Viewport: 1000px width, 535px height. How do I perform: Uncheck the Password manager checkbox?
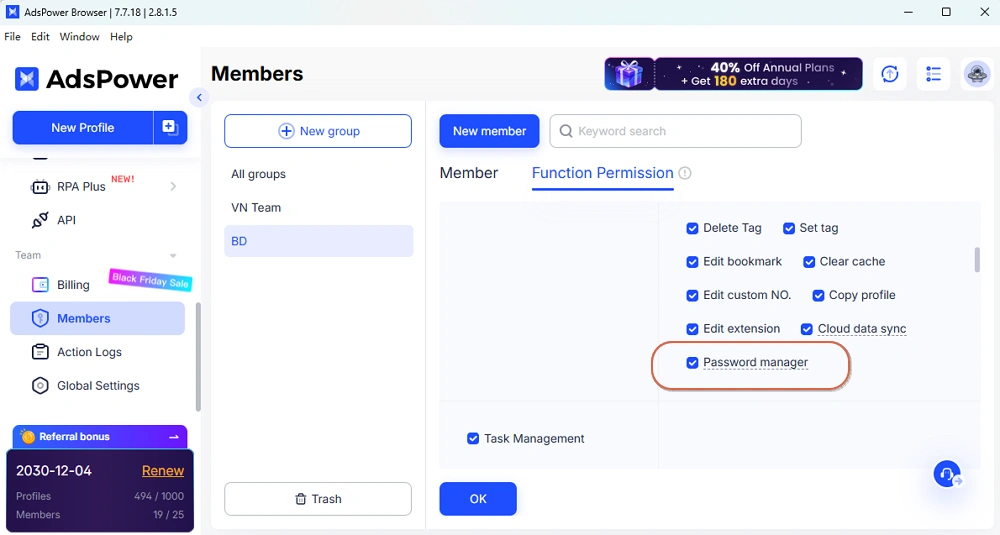[692, 363]
